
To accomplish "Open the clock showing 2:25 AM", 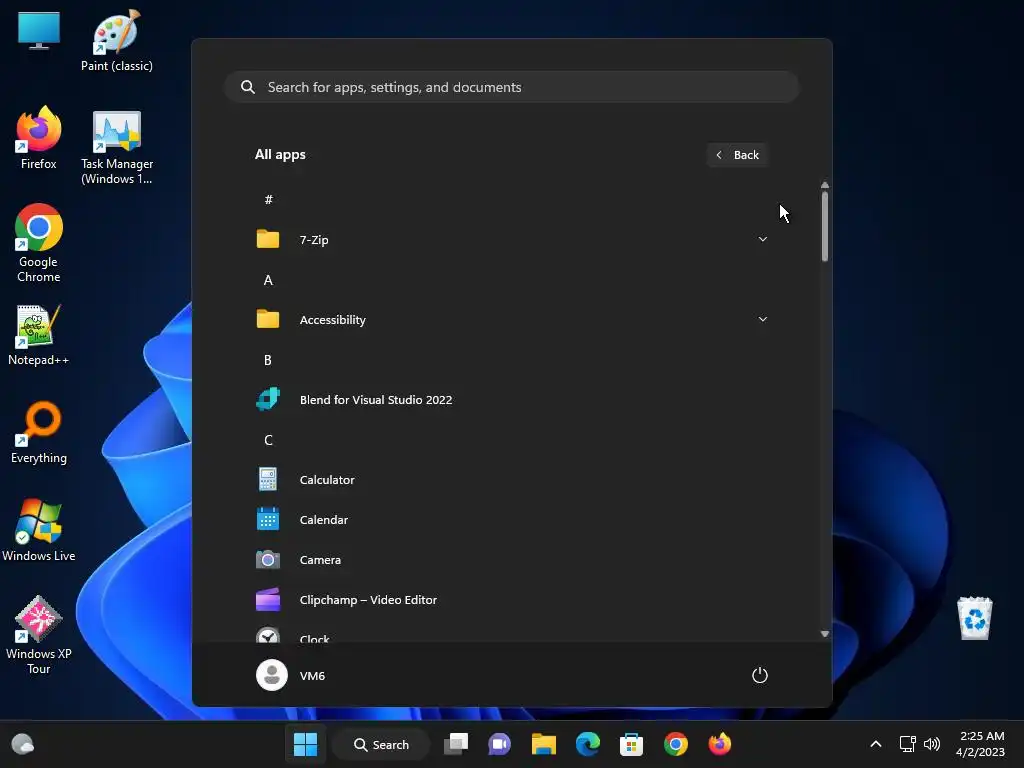I will (980, 744).
